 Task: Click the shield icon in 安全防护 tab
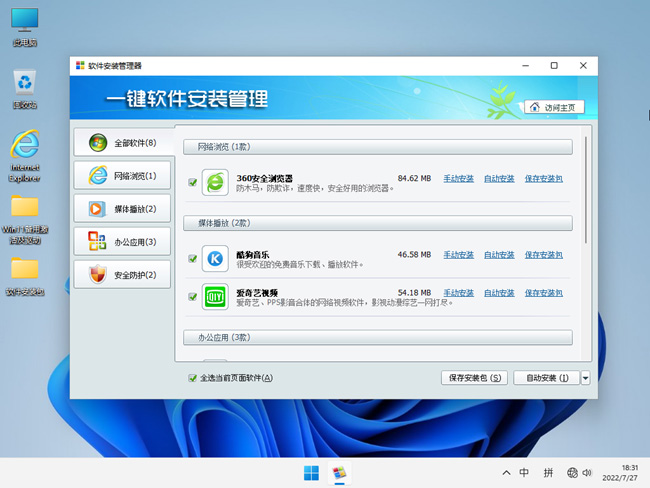[98, 274]
